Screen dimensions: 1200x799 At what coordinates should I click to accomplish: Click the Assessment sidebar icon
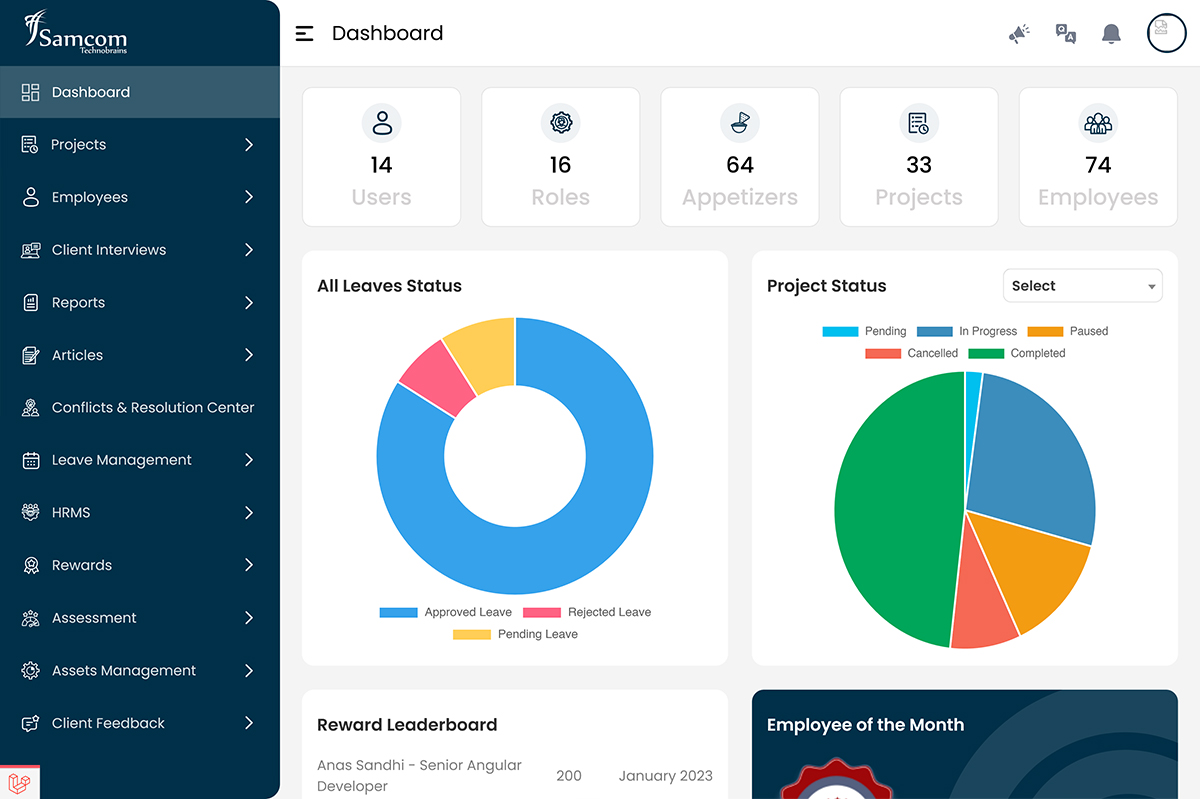(31, 618)
